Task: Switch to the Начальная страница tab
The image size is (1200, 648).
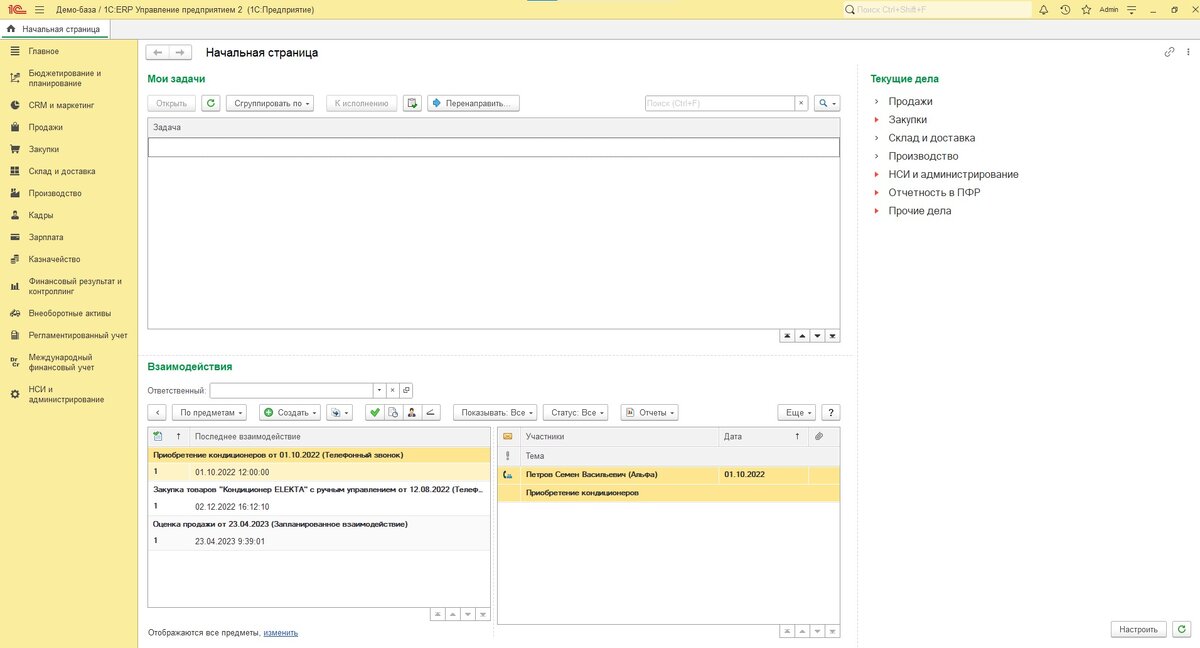Action: pos(55,29)
